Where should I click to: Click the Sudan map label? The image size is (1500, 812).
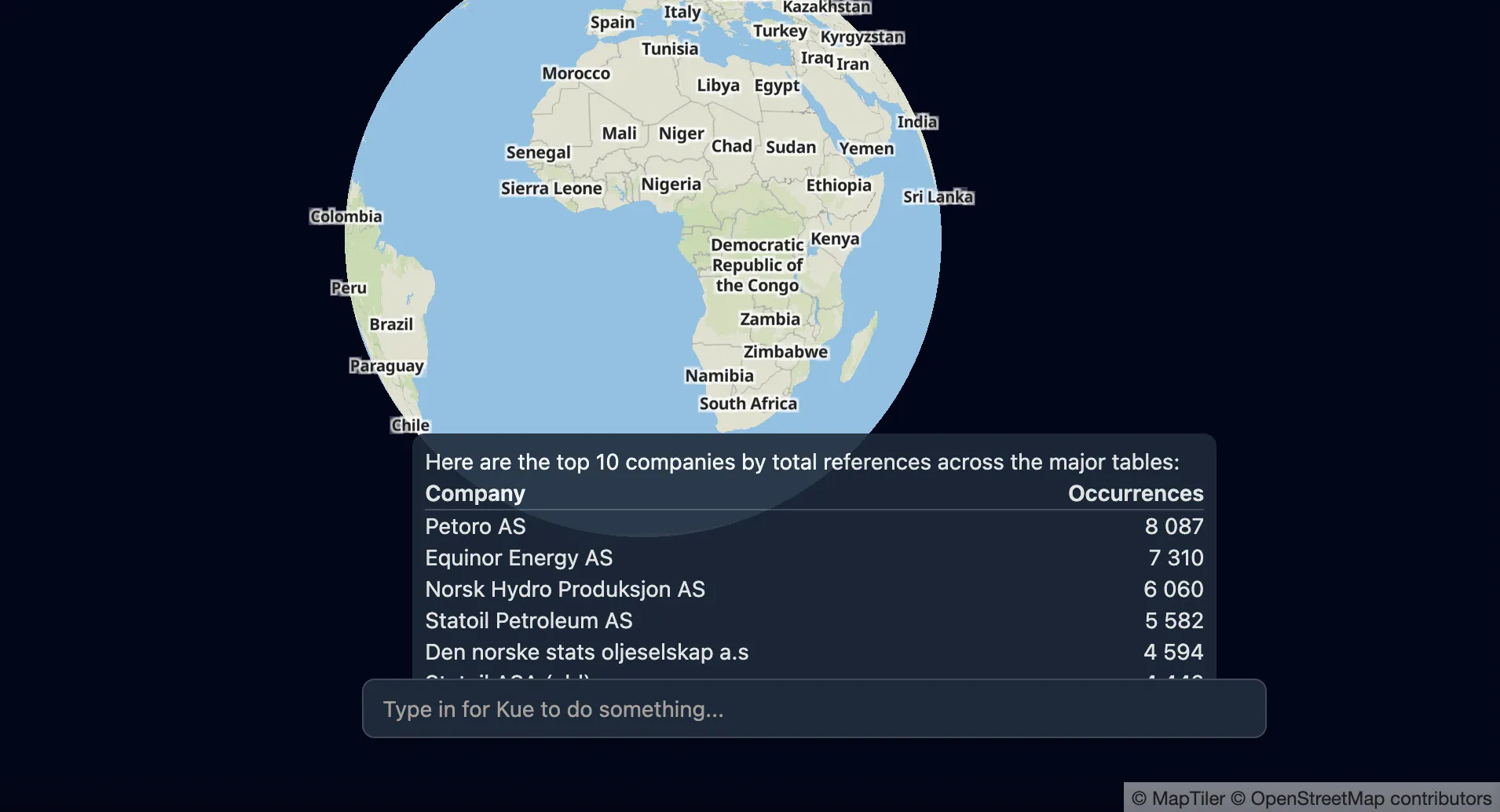click(x=791, y=147)
